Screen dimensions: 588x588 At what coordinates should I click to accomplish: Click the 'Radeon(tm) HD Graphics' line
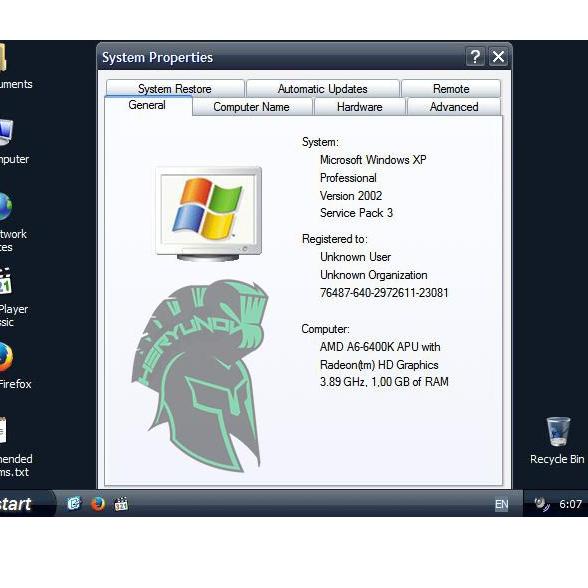[379, 364]
